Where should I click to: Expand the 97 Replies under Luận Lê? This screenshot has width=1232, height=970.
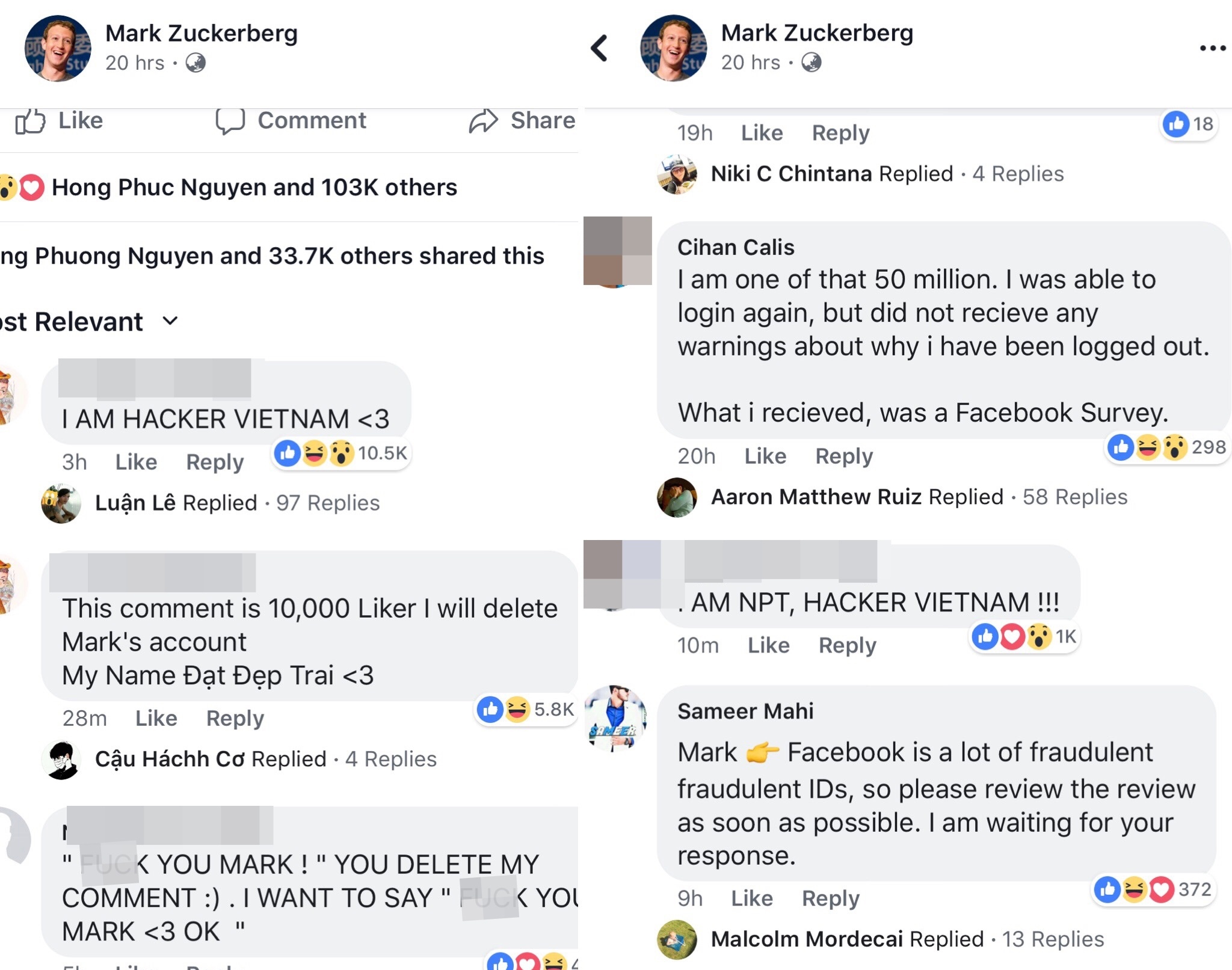pyautogui.click(x=328, y=503)
